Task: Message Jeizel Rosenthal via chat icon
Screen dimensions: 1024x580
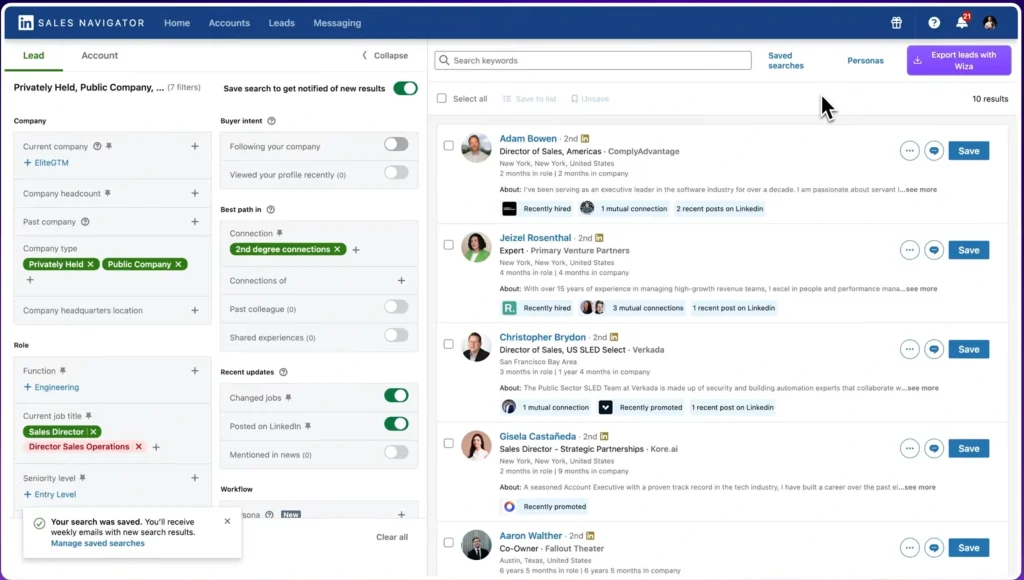Action: click(x=934, y=250)
